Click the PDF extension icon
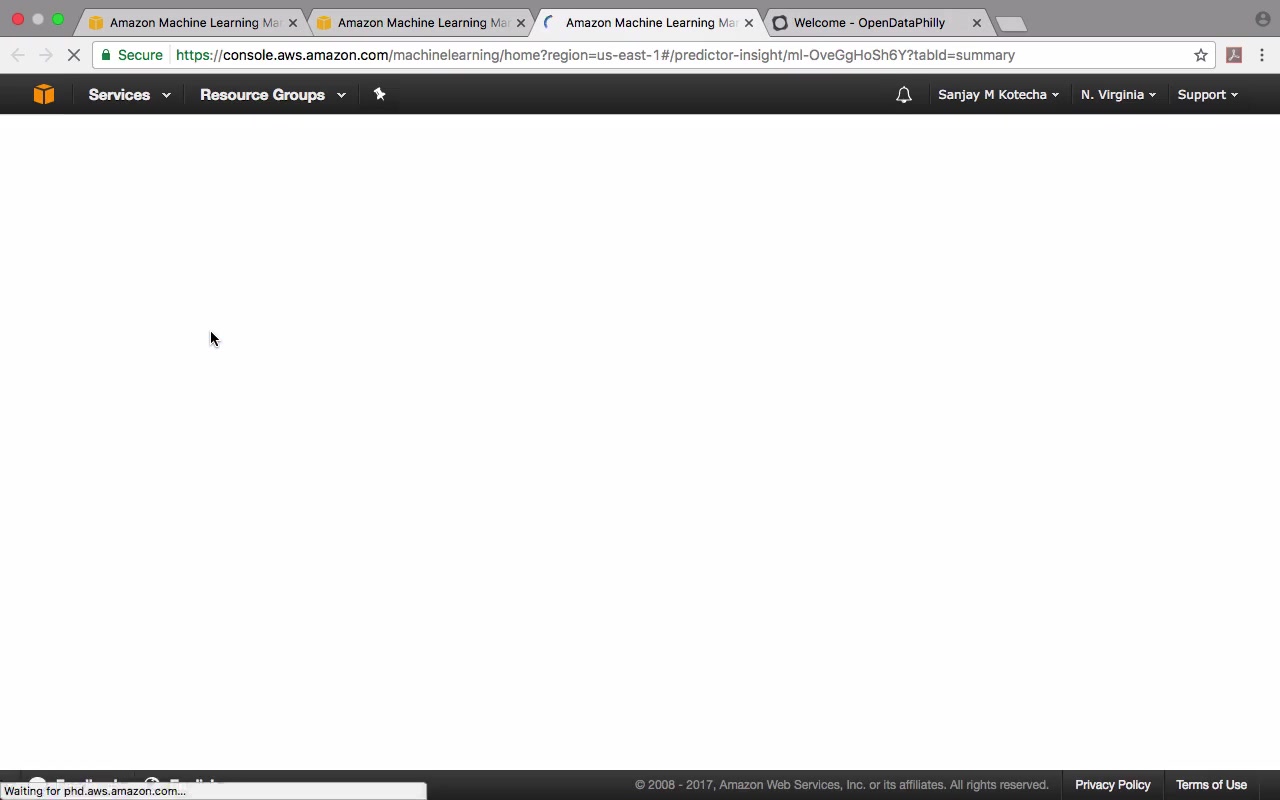 [1234, 55]
